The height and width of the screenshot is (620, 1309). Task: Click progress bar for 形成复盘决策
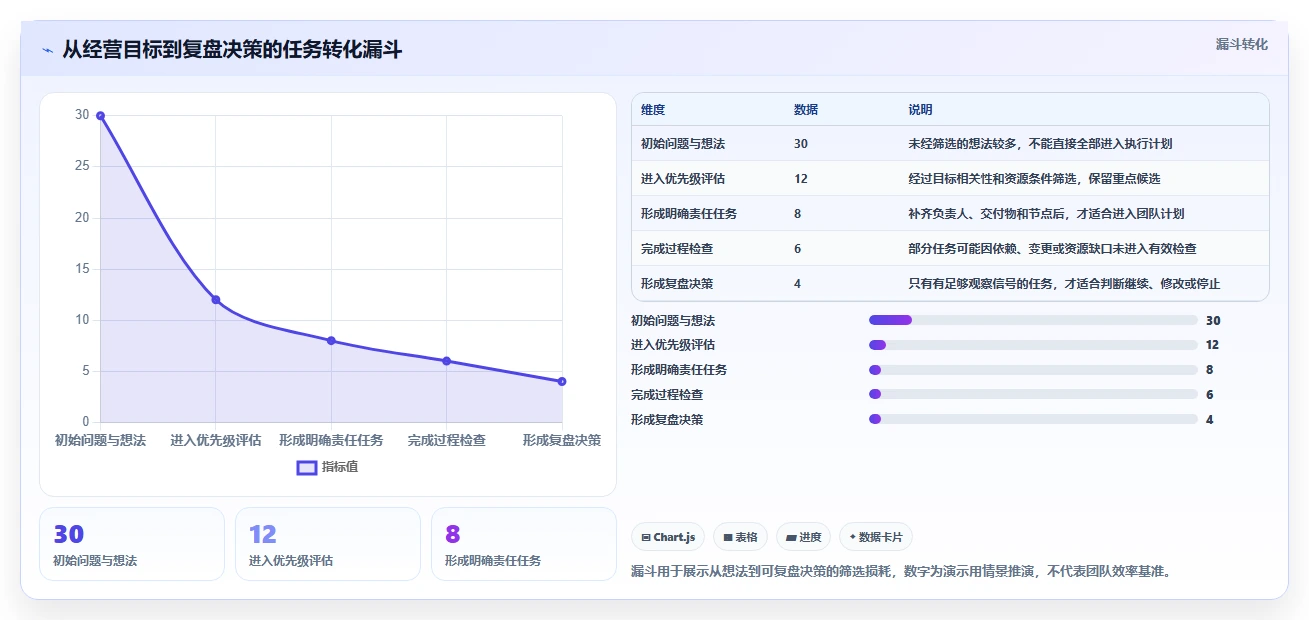pyautogui.click(x=1033, y=419)
